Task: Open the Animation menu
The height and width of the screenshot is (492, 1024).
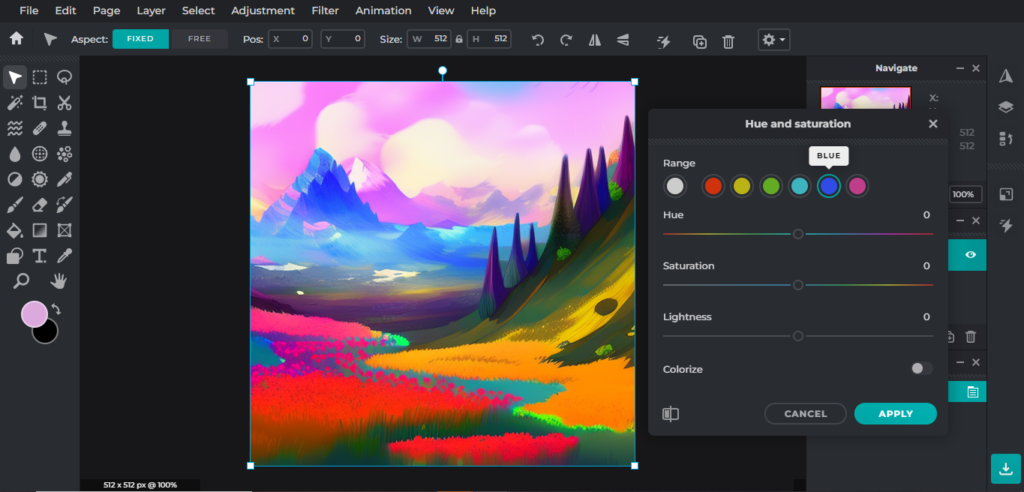Action: pyautogui.click(x=383, y=10)
